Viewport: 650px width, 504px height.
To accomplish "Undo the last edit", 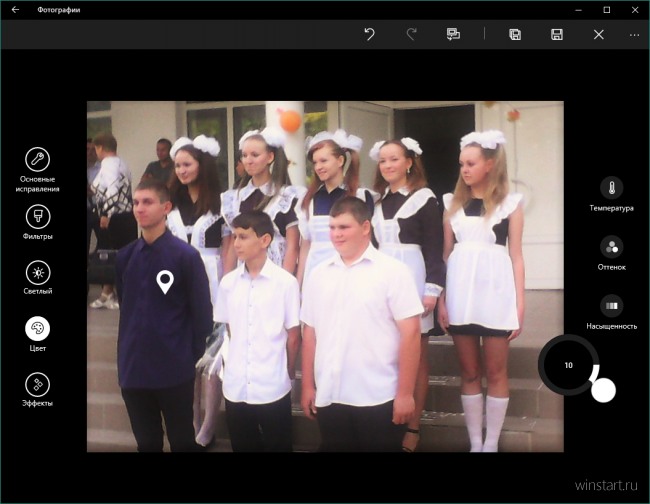I will 369,34.
